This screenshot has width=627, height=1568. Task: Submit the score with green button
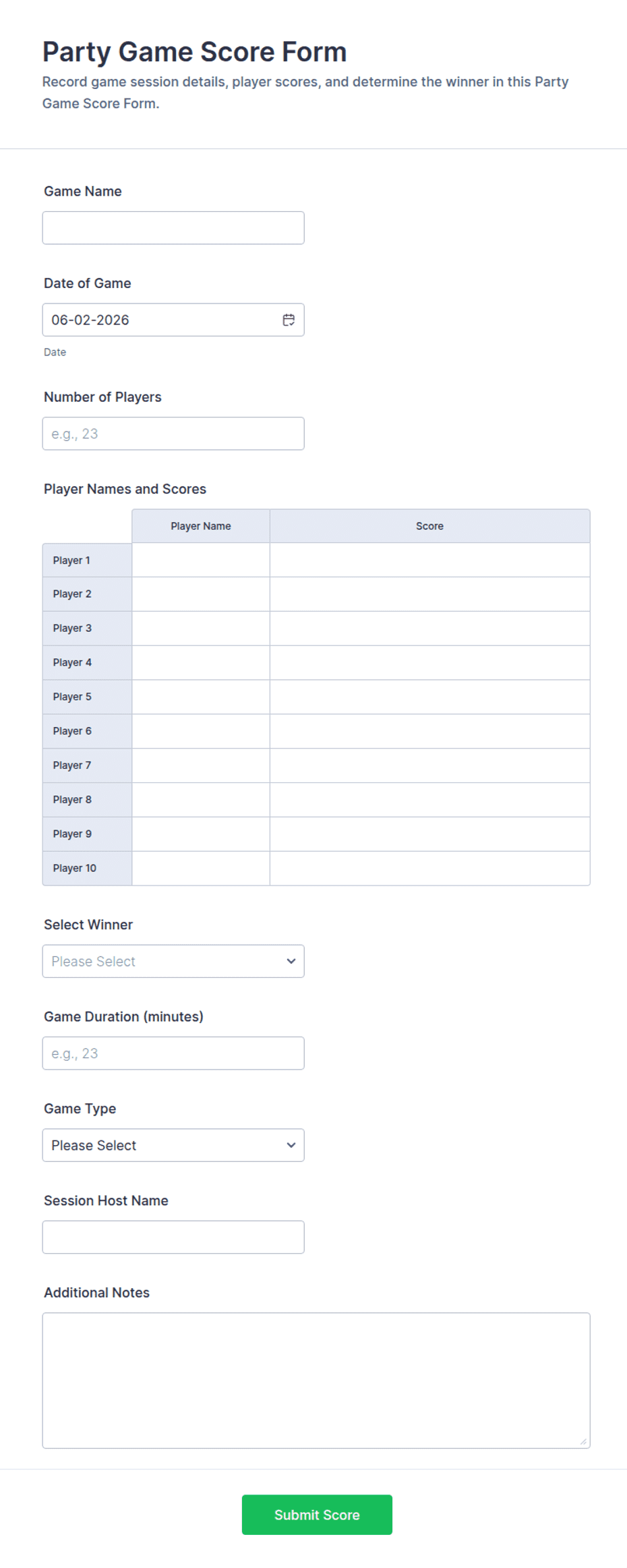point(317,1515)
